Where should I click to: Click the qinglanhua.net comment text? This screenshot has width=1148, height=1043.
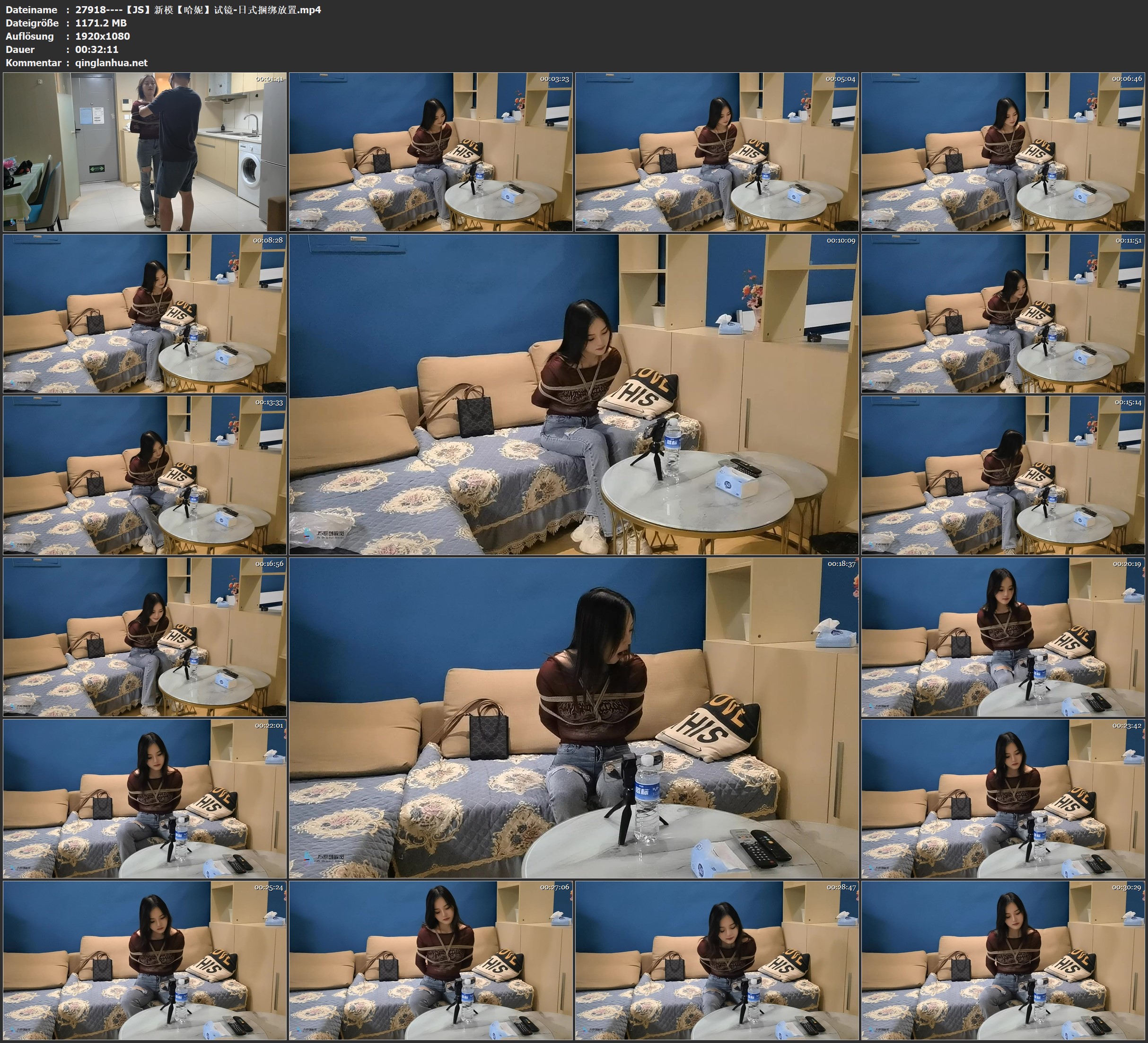click(111, 62)
